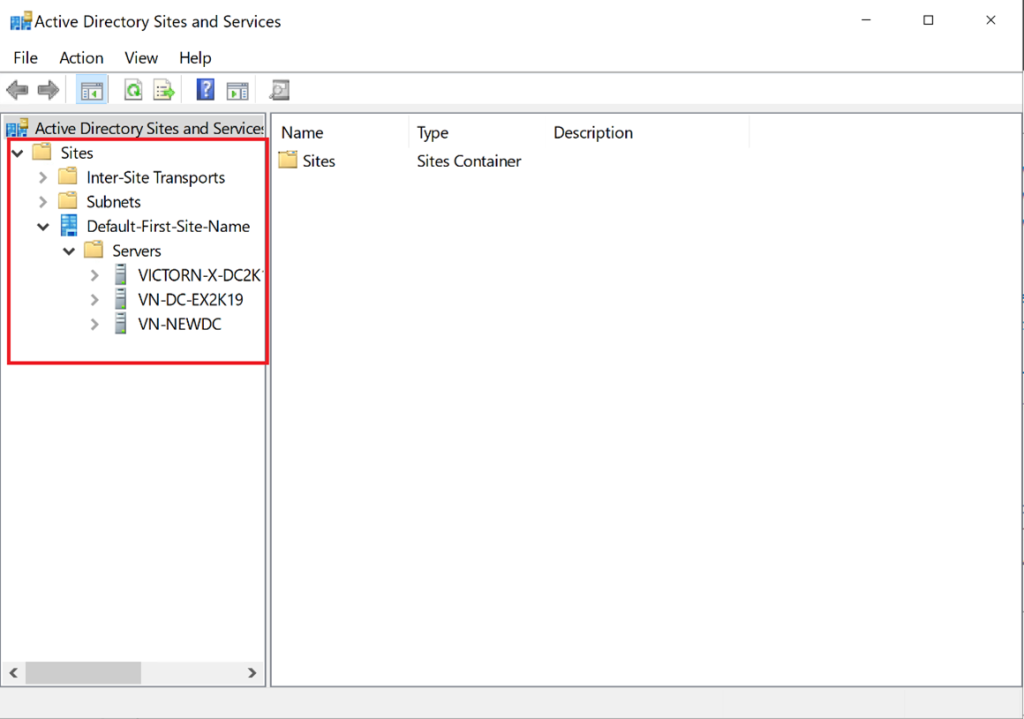Image resolution: width=1024 pixels, height=719 pixels.
Task: Collapse the Sites tree node
Action: click(18, 153)
